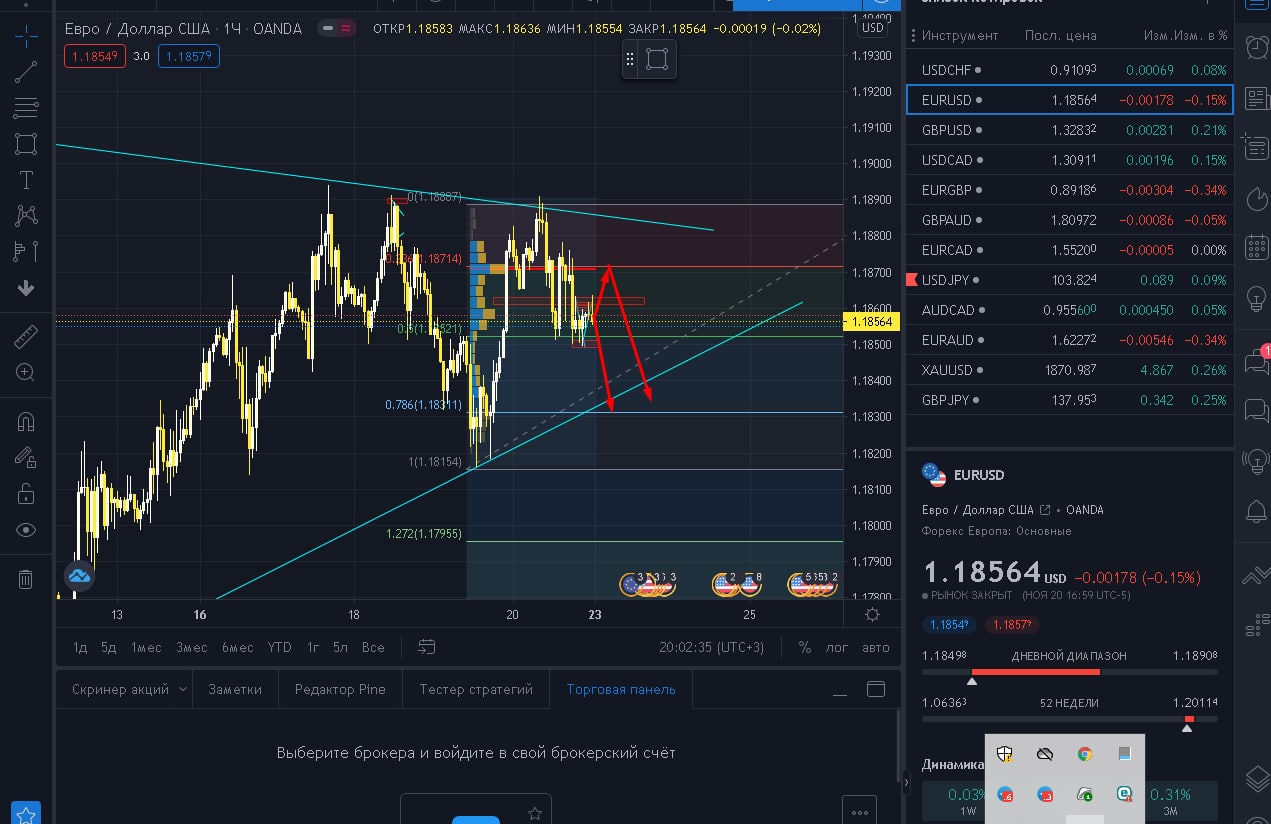The height and width of the screenshot is (824, 1271).
Task: Open the Fibonacci and Gann tools
Action: [x=26, y=108]
